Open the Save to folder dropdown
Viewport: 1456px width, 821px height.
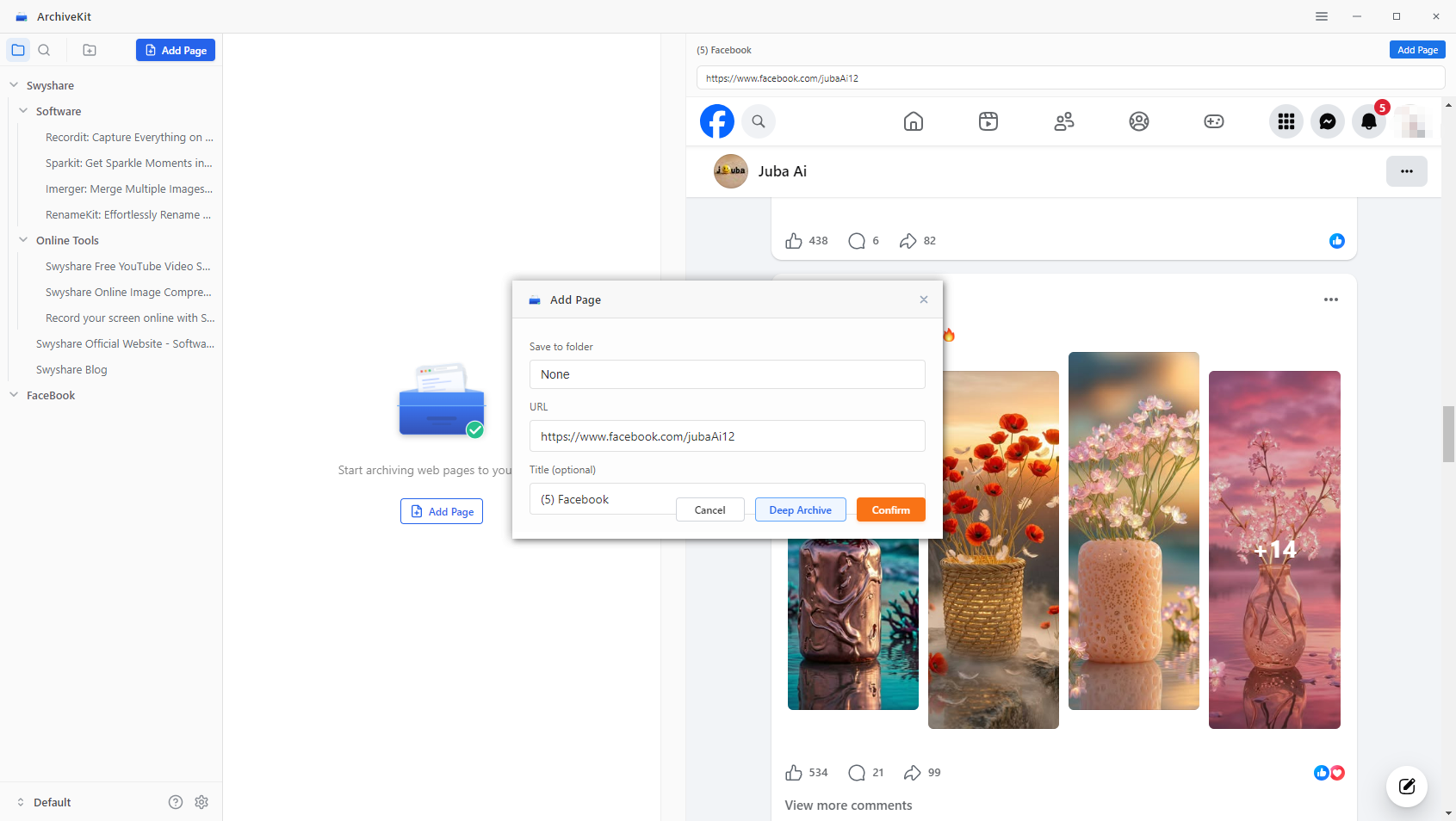(727, 374)
